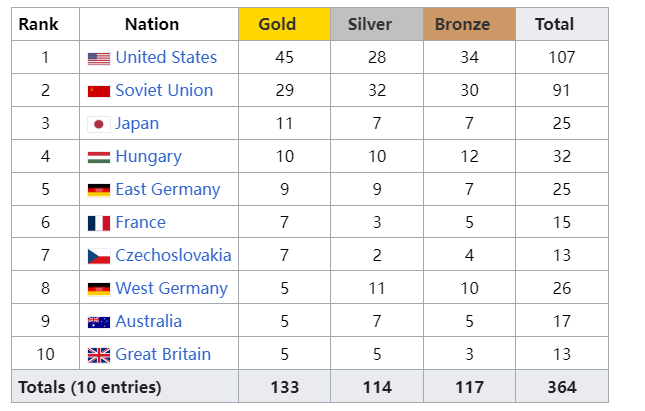645x411 pixels.
Task: Click the France flag icon
Action: (98, 223)
